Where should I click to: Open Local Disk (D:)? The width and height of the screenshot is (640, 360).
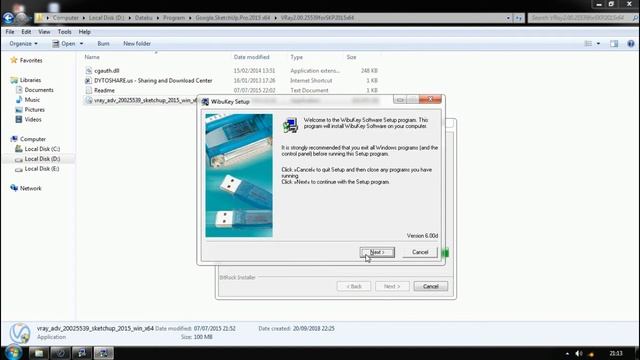pos(42,159)
